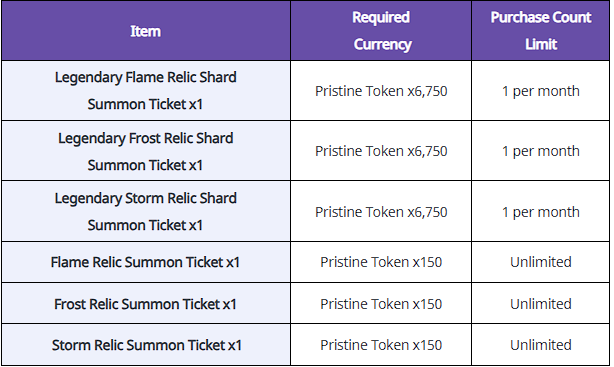Click Pristine Token x6,750 in Flame Shard row
Viewport: 614px width, 367px height.
(381, 91)
